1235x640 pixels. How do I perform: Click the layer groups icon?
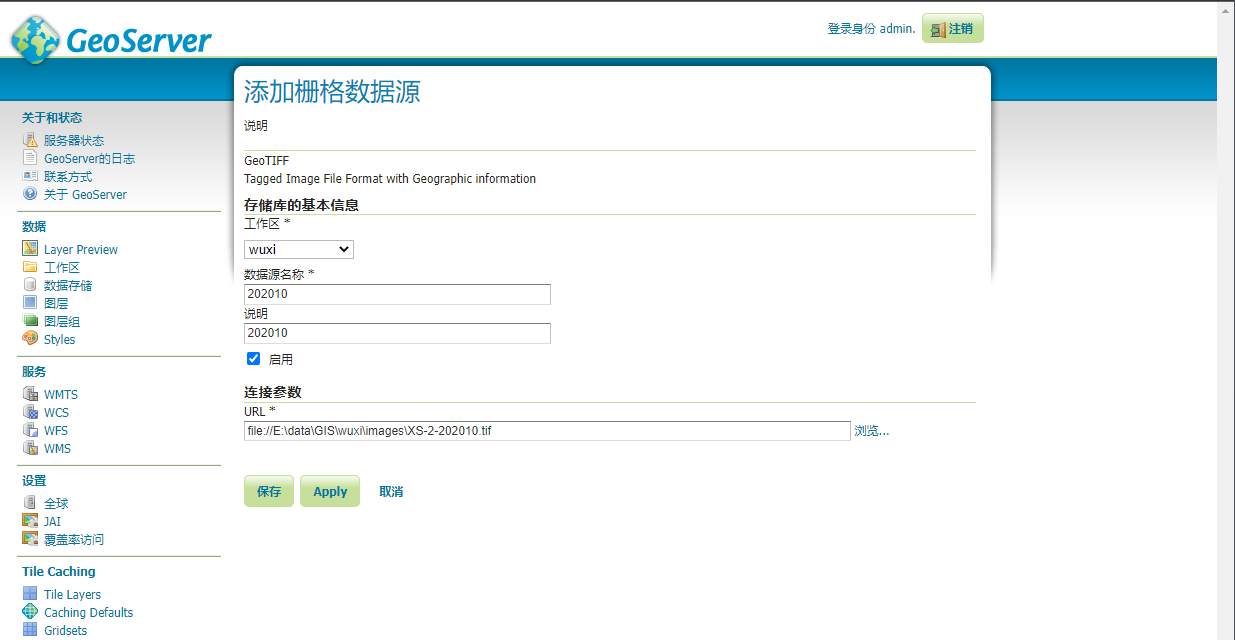30,321
